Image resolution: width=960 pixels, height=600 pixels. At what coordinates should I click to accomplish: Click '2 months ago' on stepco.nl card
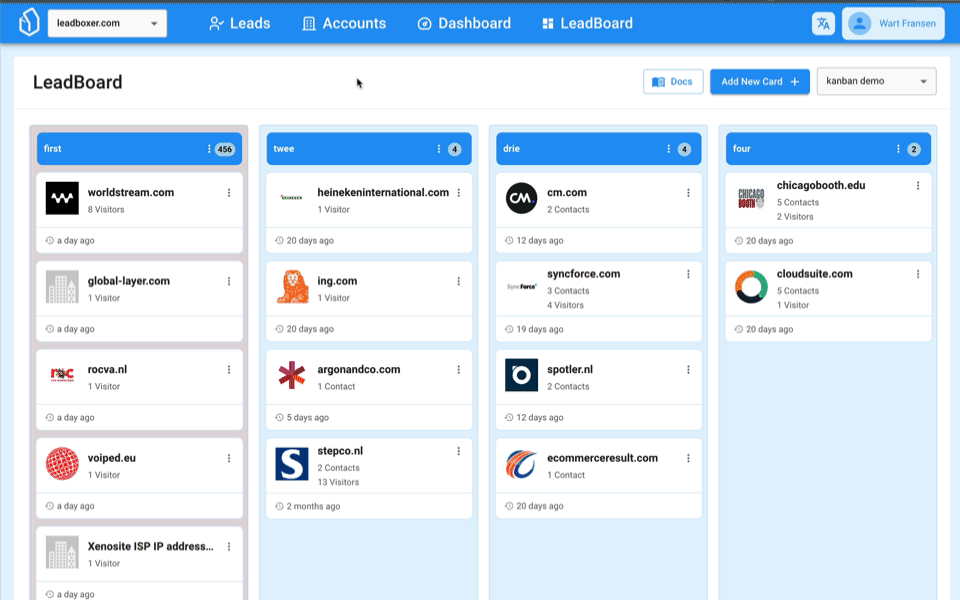tap(313, 506)
